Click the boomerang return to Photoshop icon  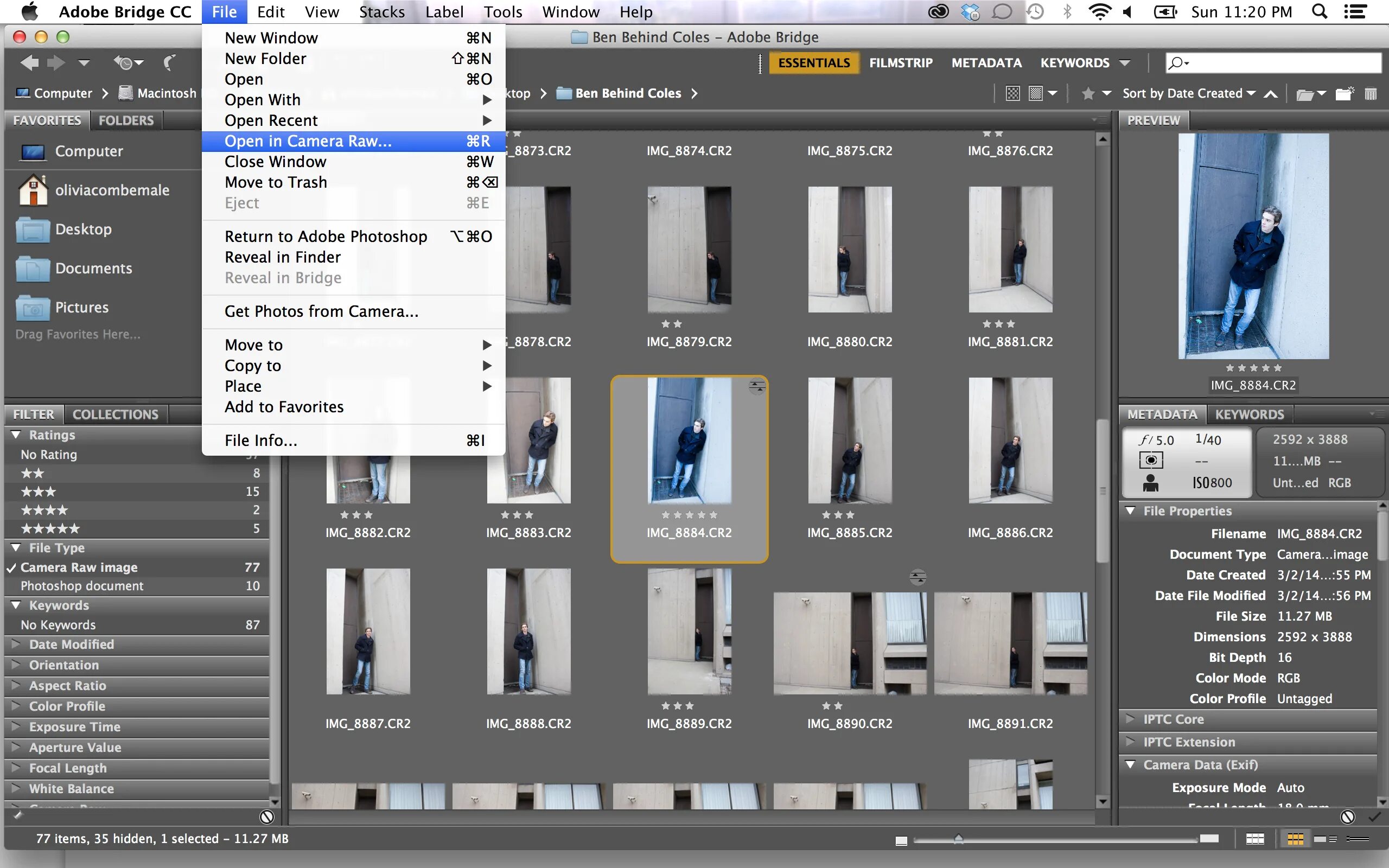(169, 62)
